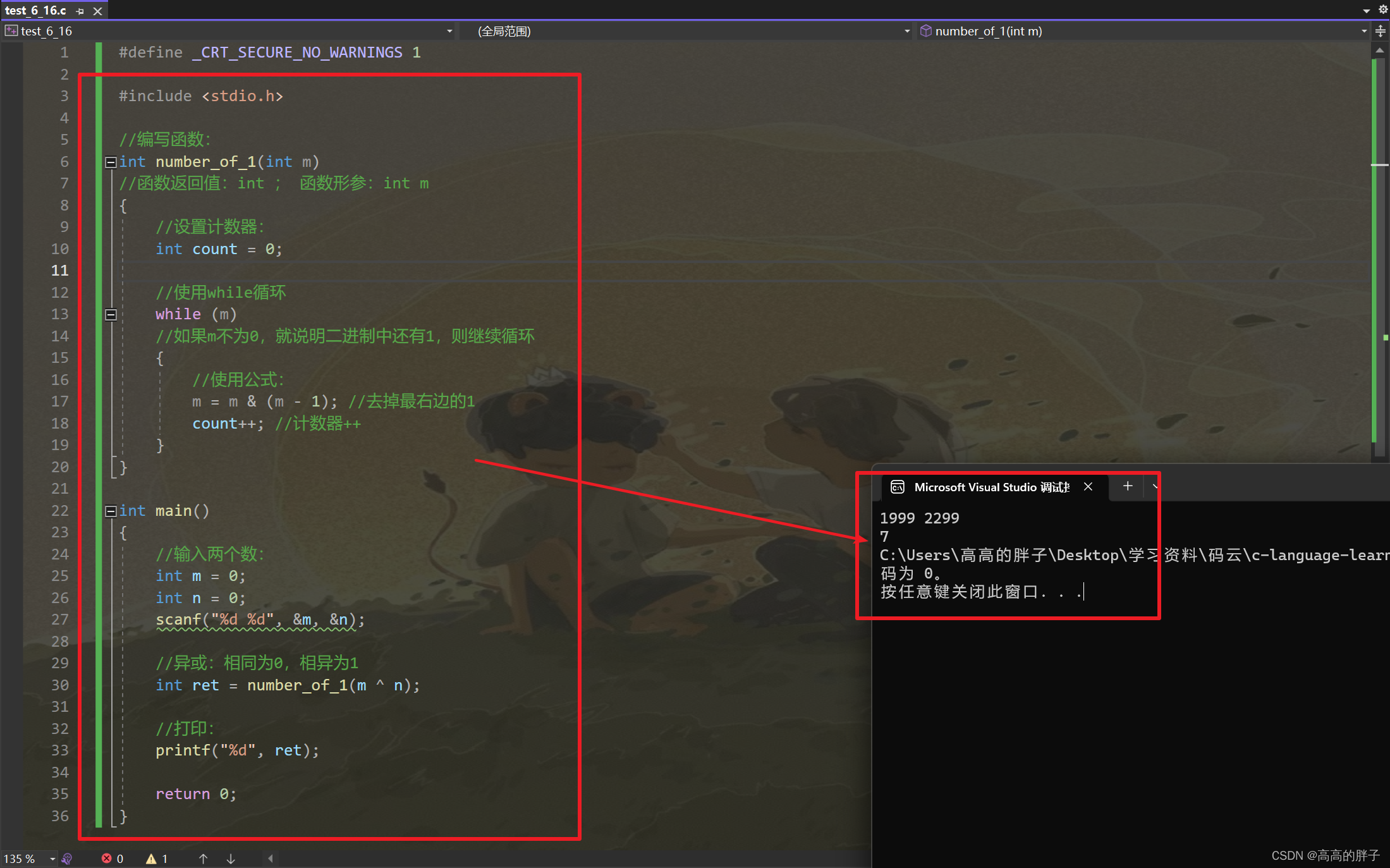Viewport: 1390px width, 868px height.
Task: Click line number 11 in the gutter
Action: [59, 271]
